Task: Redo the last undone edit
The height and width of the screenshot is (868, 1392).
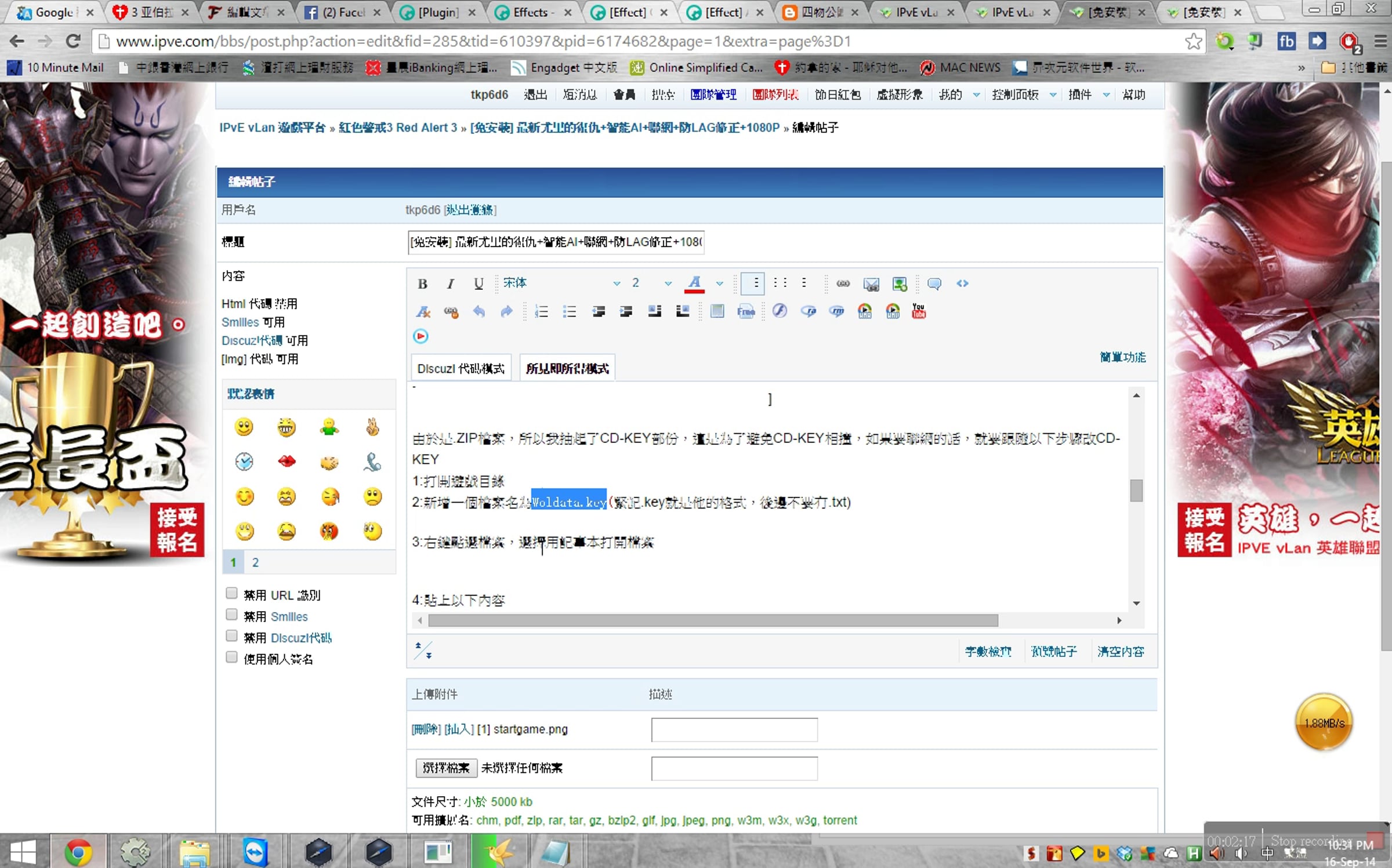Action: coord(506,312)
